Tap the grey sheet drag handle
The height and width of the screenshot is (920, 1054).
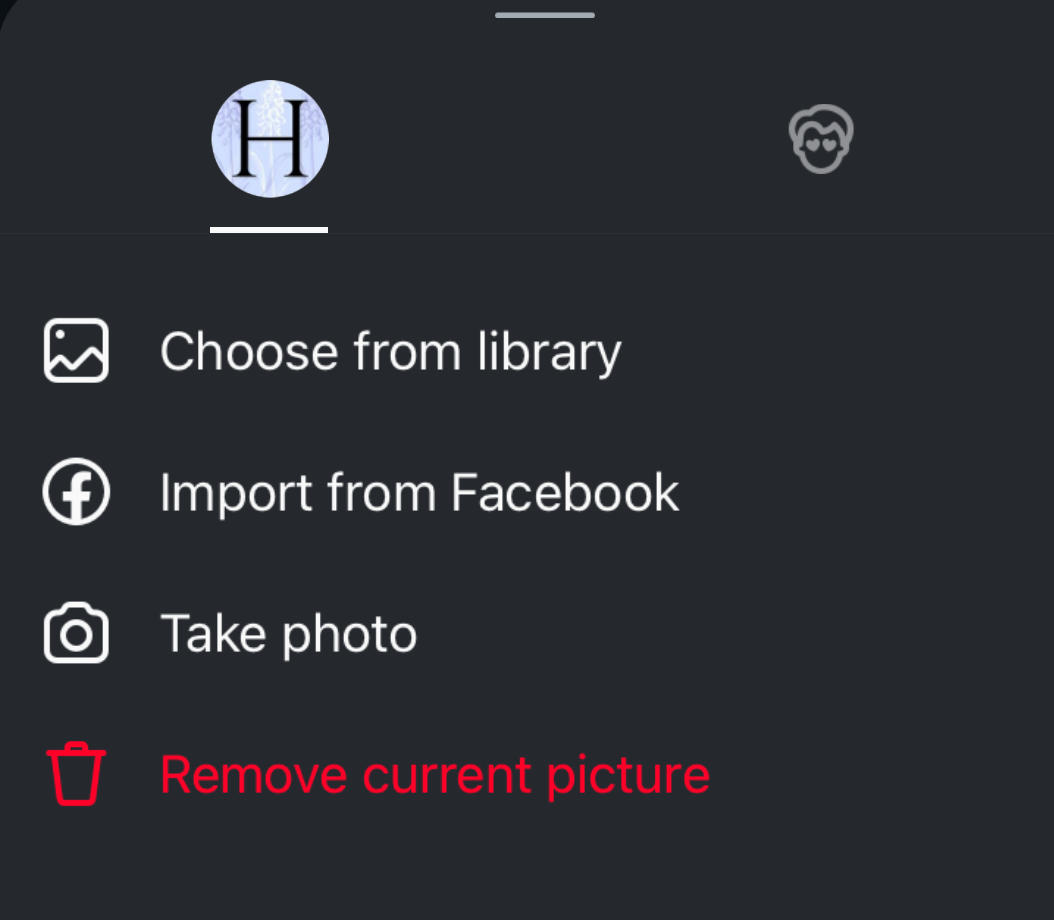[x=545, y=15]
